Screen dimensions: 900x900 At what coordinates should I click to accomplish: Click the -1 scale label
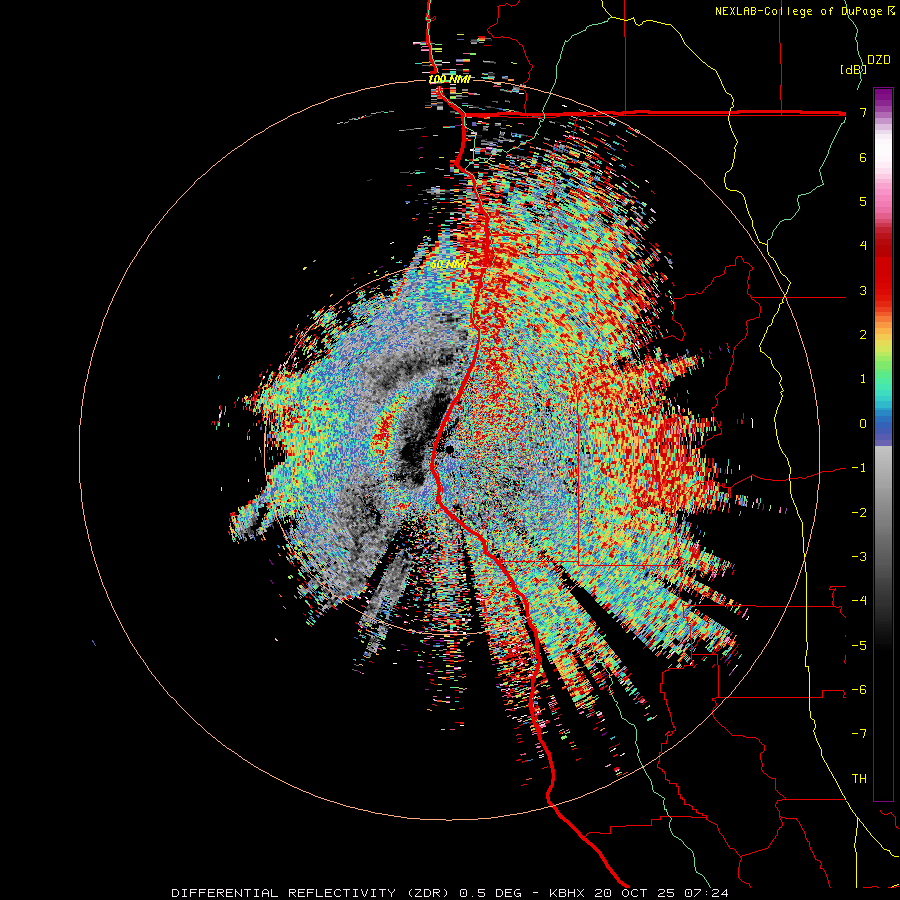[859, 468]
